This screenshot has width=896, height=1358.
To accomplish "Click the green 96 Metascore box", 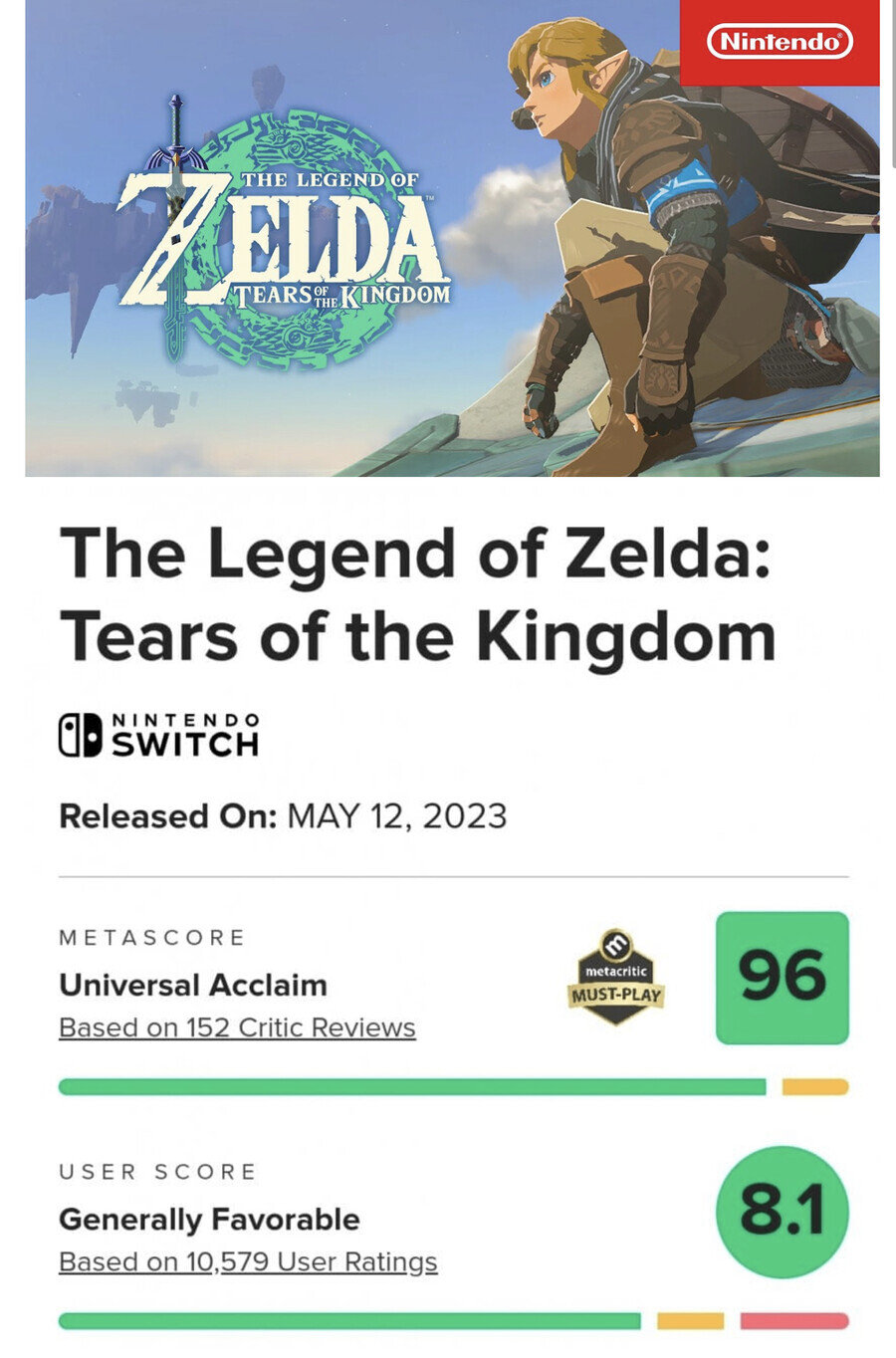I will point(783,978).
